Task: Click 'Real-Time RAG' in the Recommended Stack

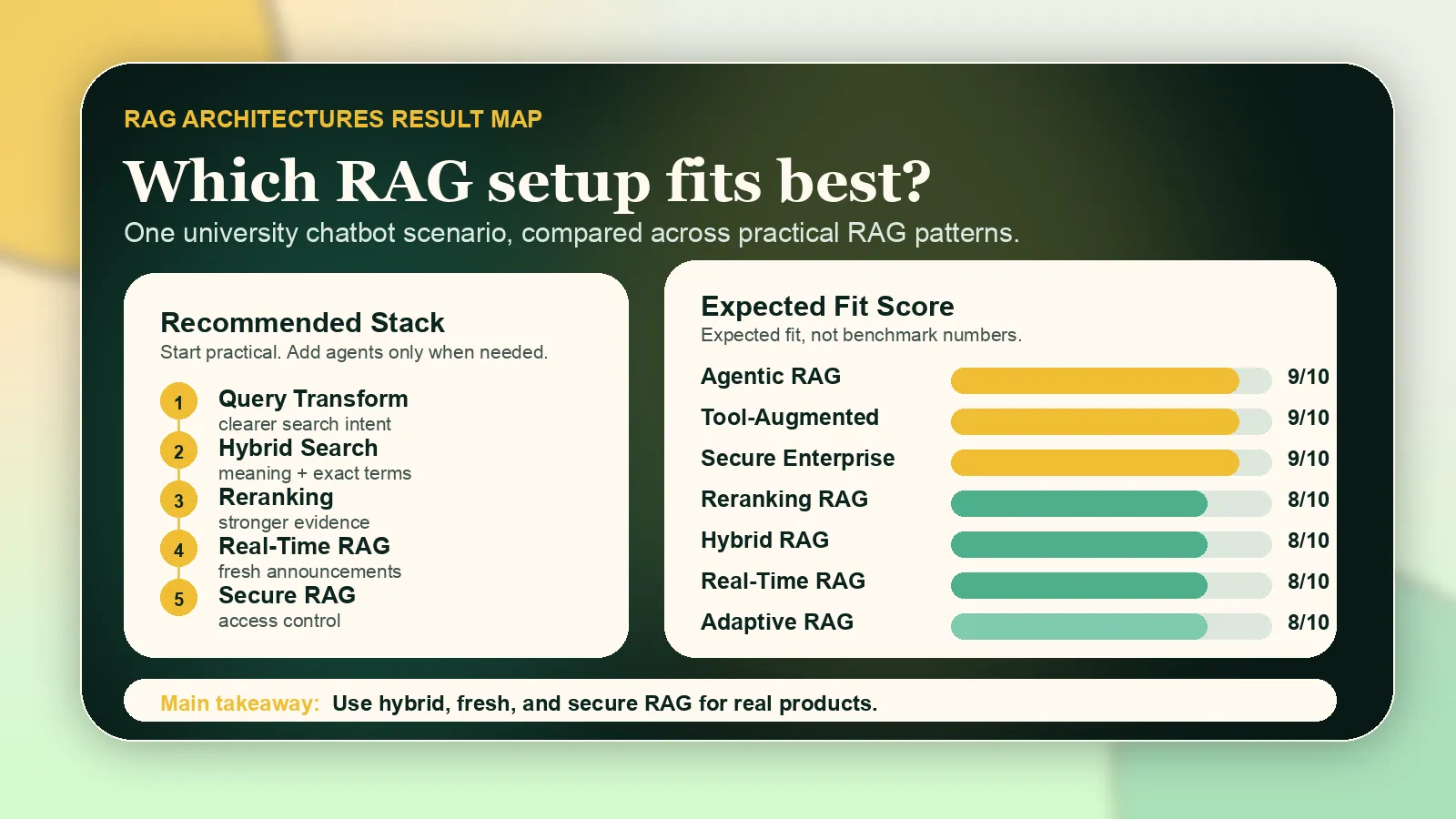Action: (304, 546)
